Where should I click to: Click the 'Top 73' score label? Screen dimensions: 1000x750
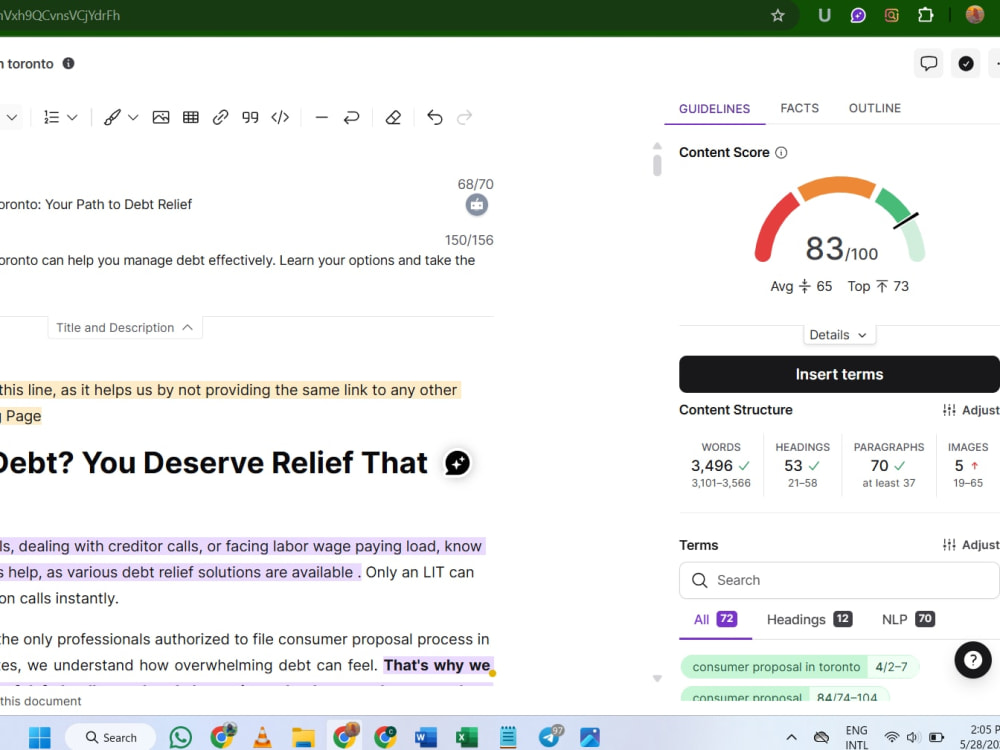(x=878, y=286)
